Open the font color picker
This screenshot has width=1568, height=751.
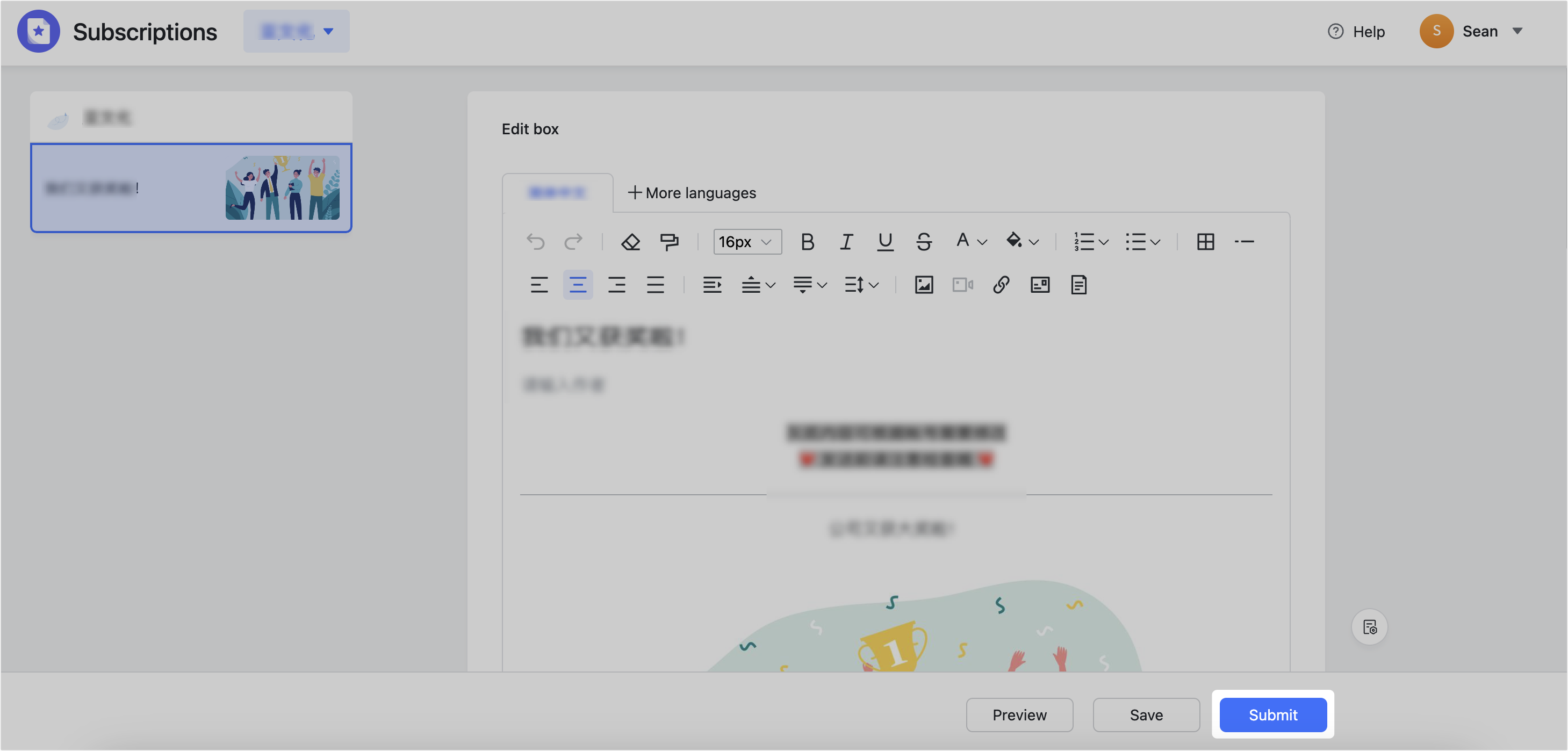[969, 242]
